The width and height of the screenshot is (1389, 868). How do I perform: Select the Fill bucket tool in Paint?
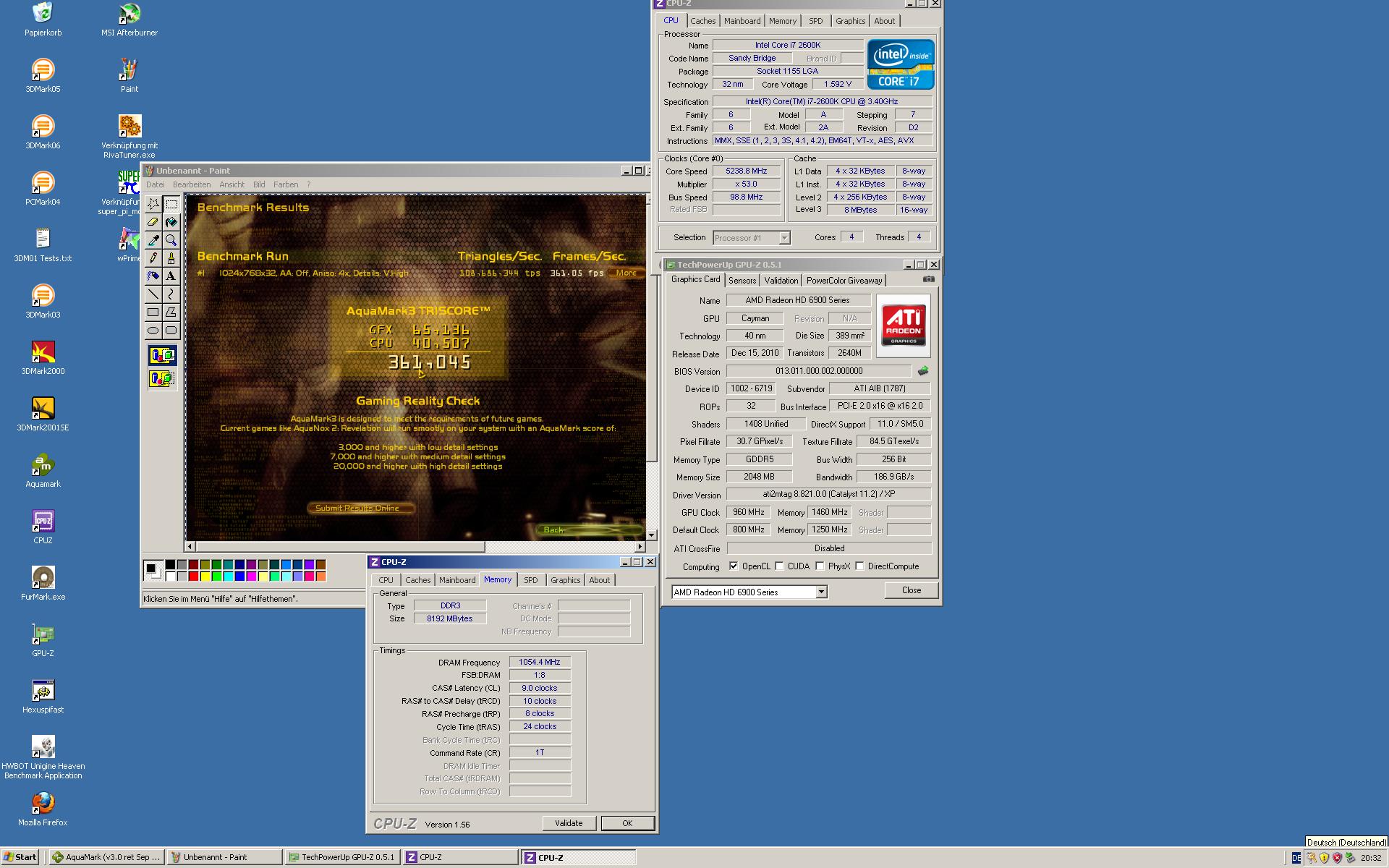[171, 222]
